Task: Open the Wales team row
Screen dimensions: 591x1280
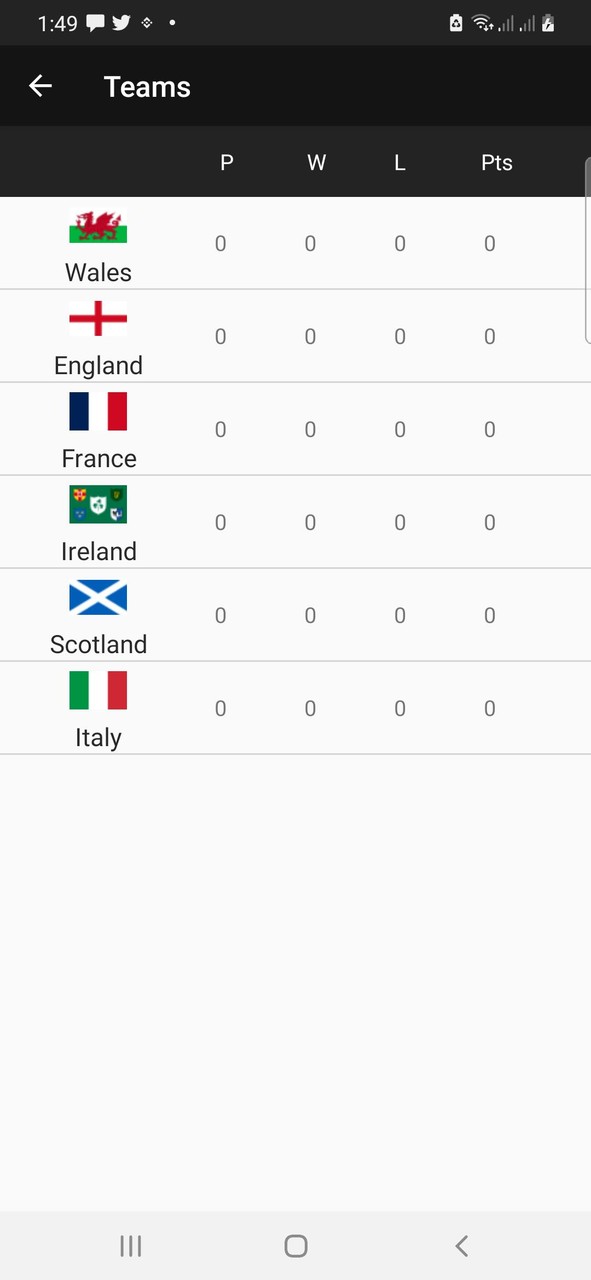Action: [x=295, y=243]
